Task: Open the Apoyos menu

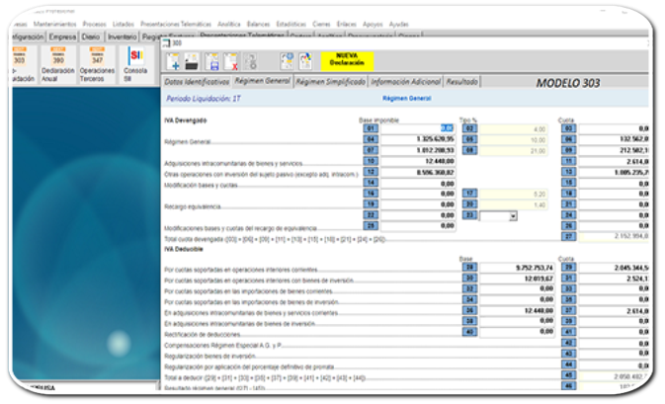Action: click(x=373, y=24)
